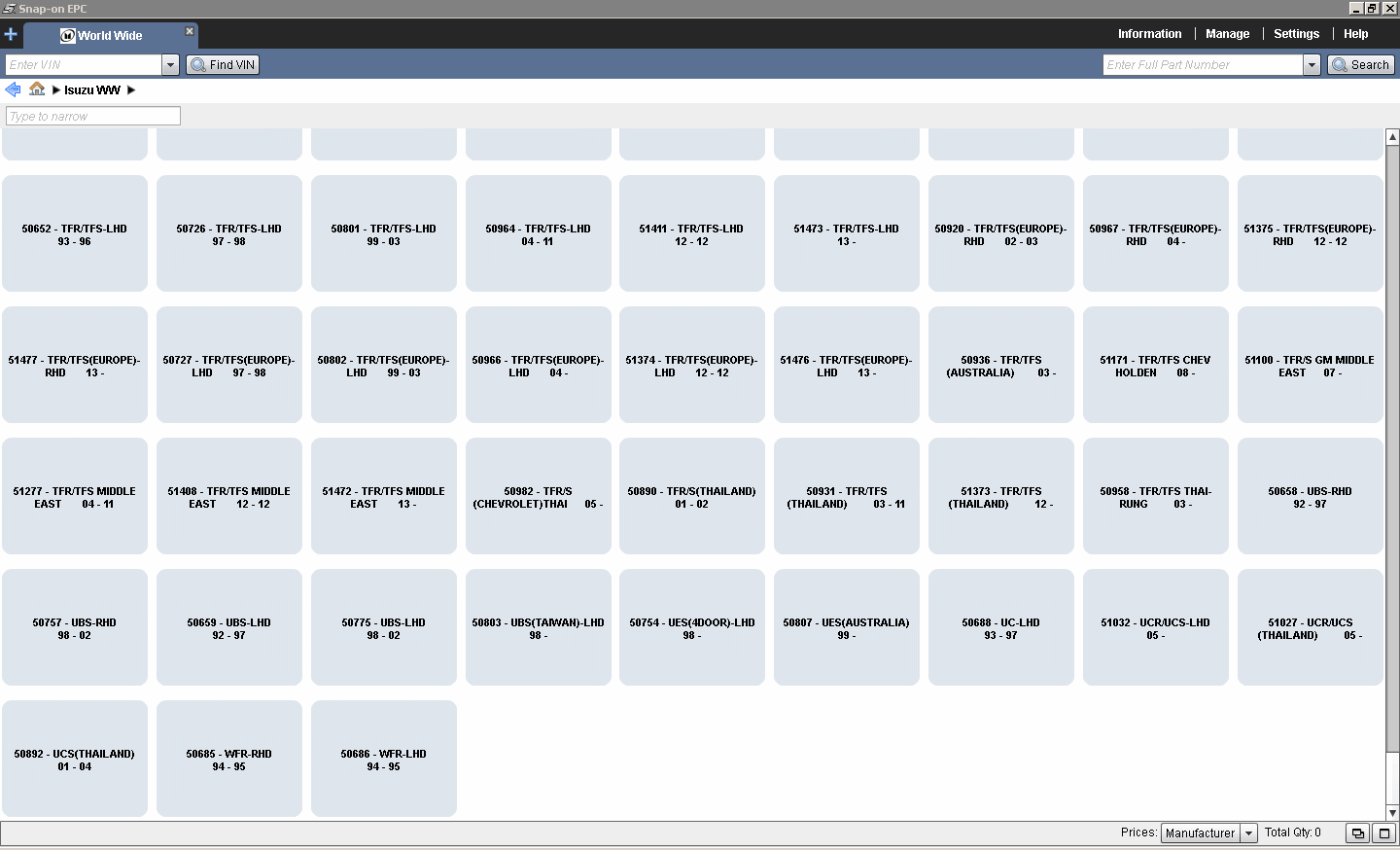Open the 50686 WFR-LHD catalog tile

(x=383, y=760)
